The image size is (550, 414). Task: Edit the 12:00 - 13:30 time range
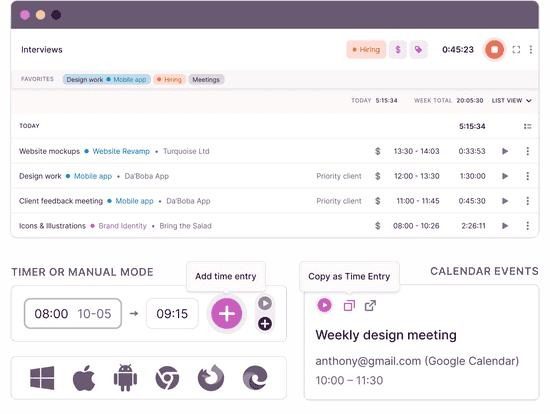click(x=416, y=176)
